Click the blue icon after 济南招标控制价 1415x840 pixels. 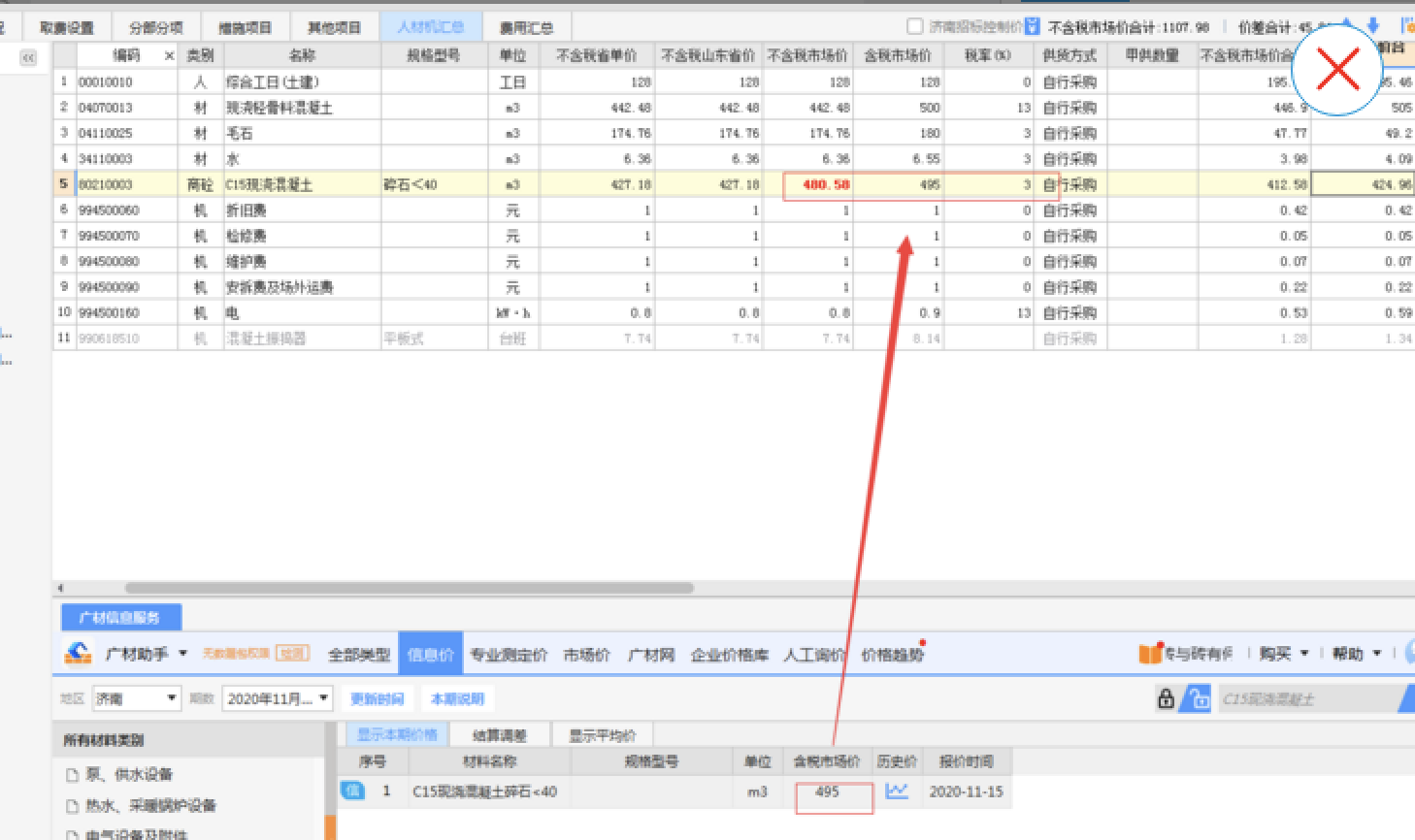pyautogui.click(x=1032, y=27)
